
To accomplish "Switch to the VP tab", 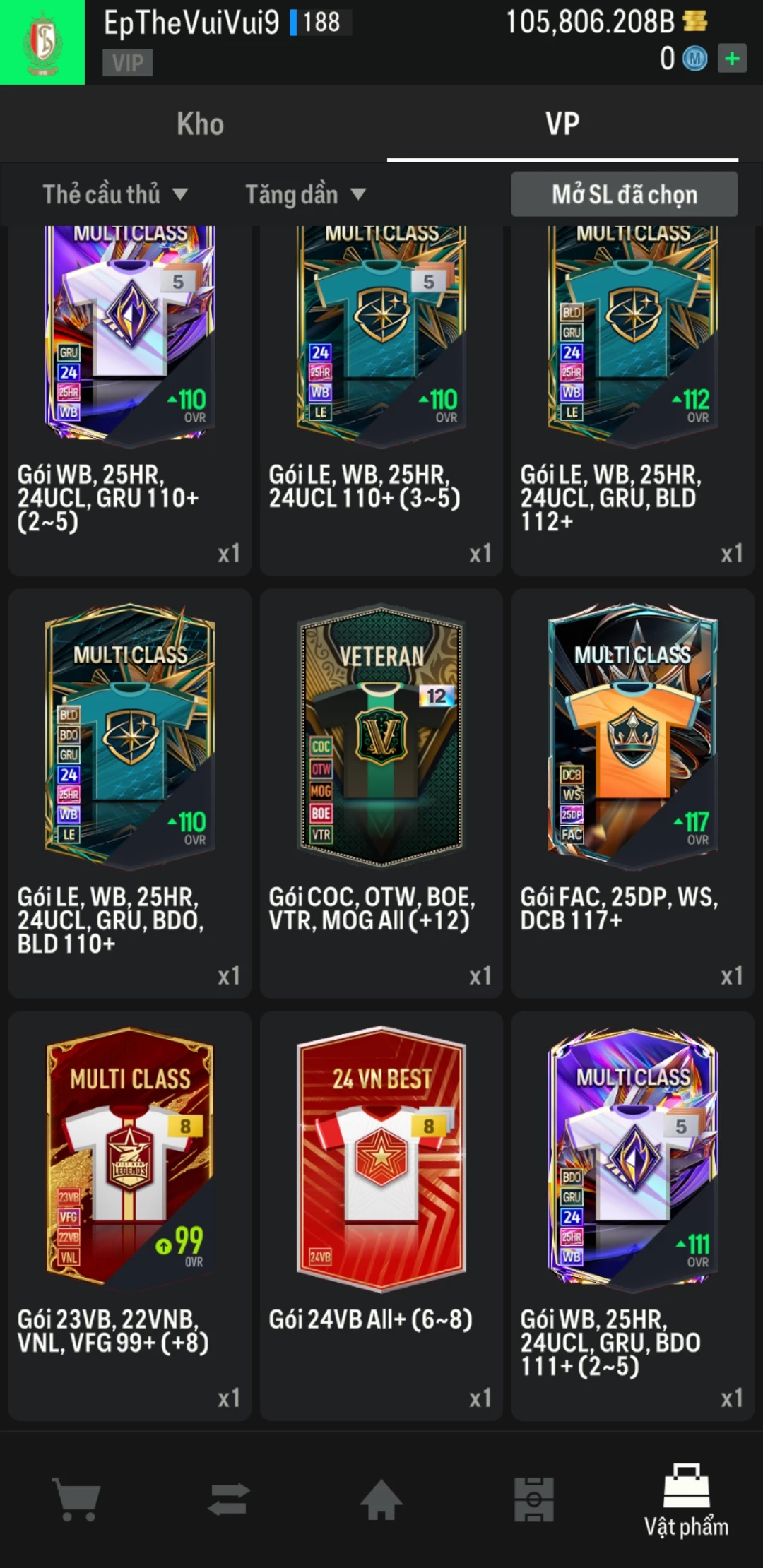I will 562,124.
